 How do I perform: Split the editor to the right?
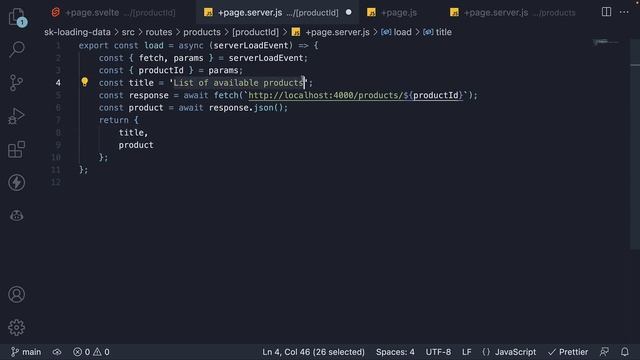[x=607, y=12]
